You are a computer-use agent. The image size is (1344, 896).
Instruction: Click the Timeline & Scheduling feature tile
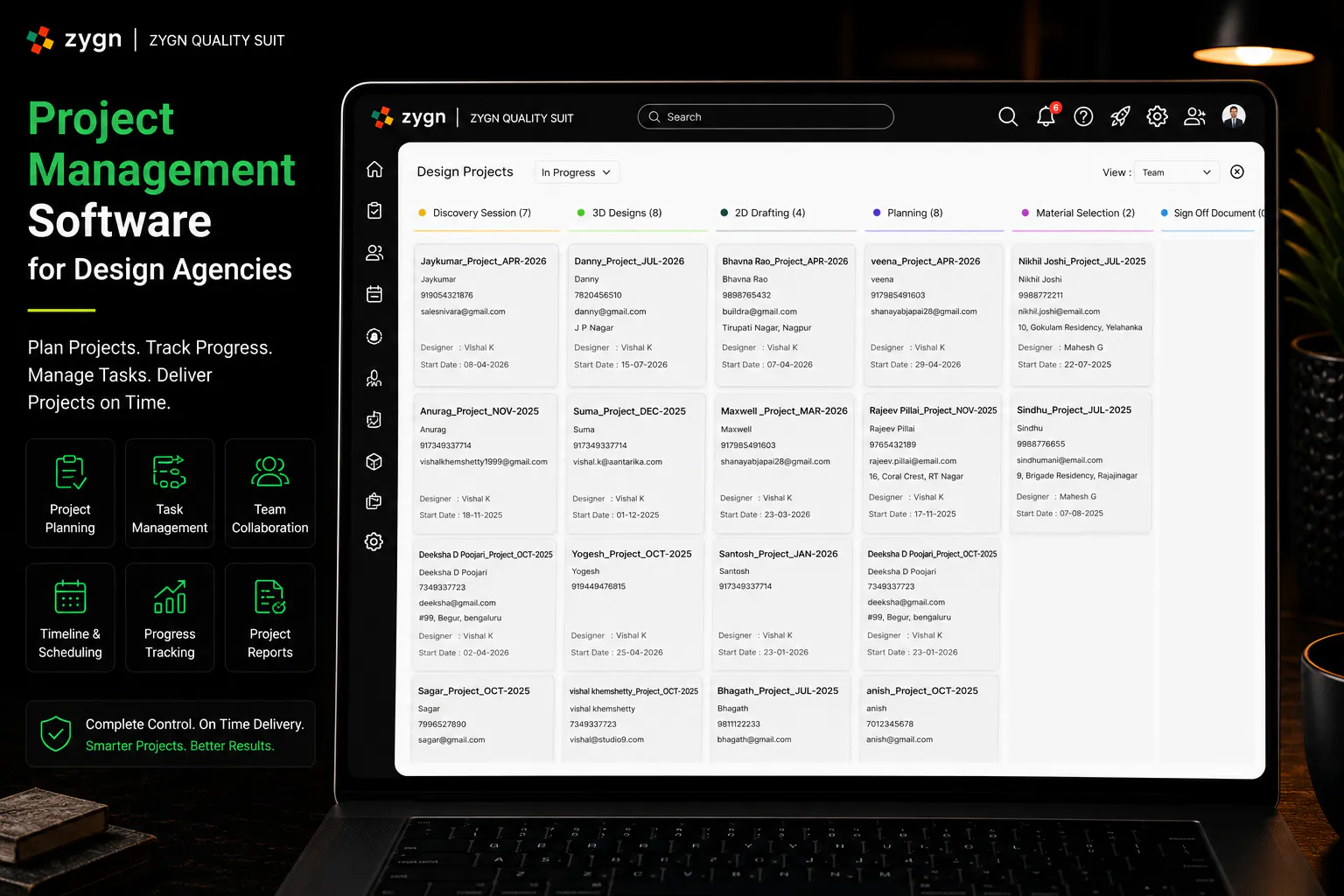70,618
